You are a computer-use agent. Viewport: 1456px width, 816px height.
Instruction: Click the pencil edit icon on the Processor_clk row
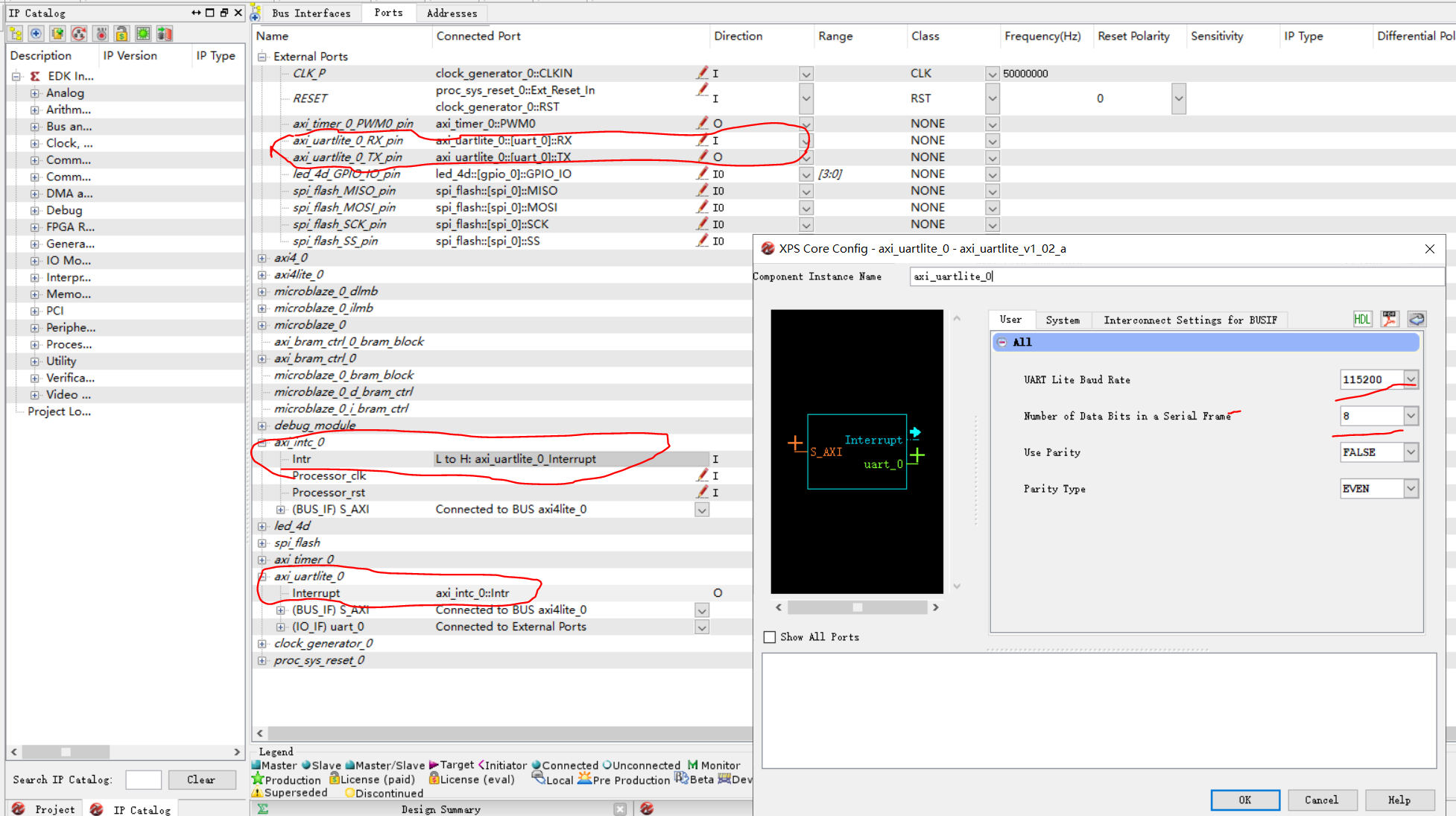pos(702,475)
